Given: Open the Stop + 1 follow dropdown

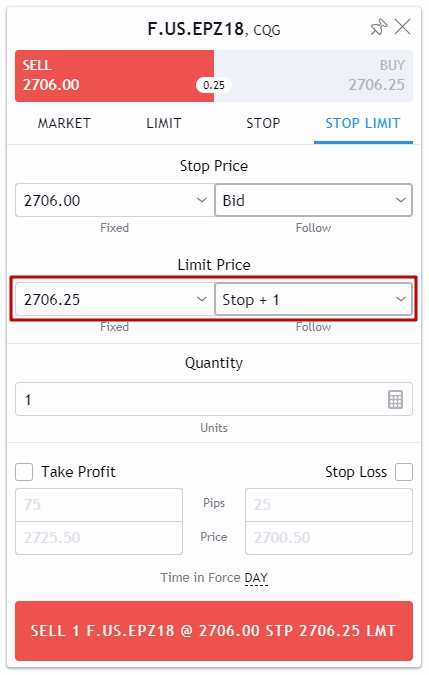Looking at the screenshot, I should point(313,299).
